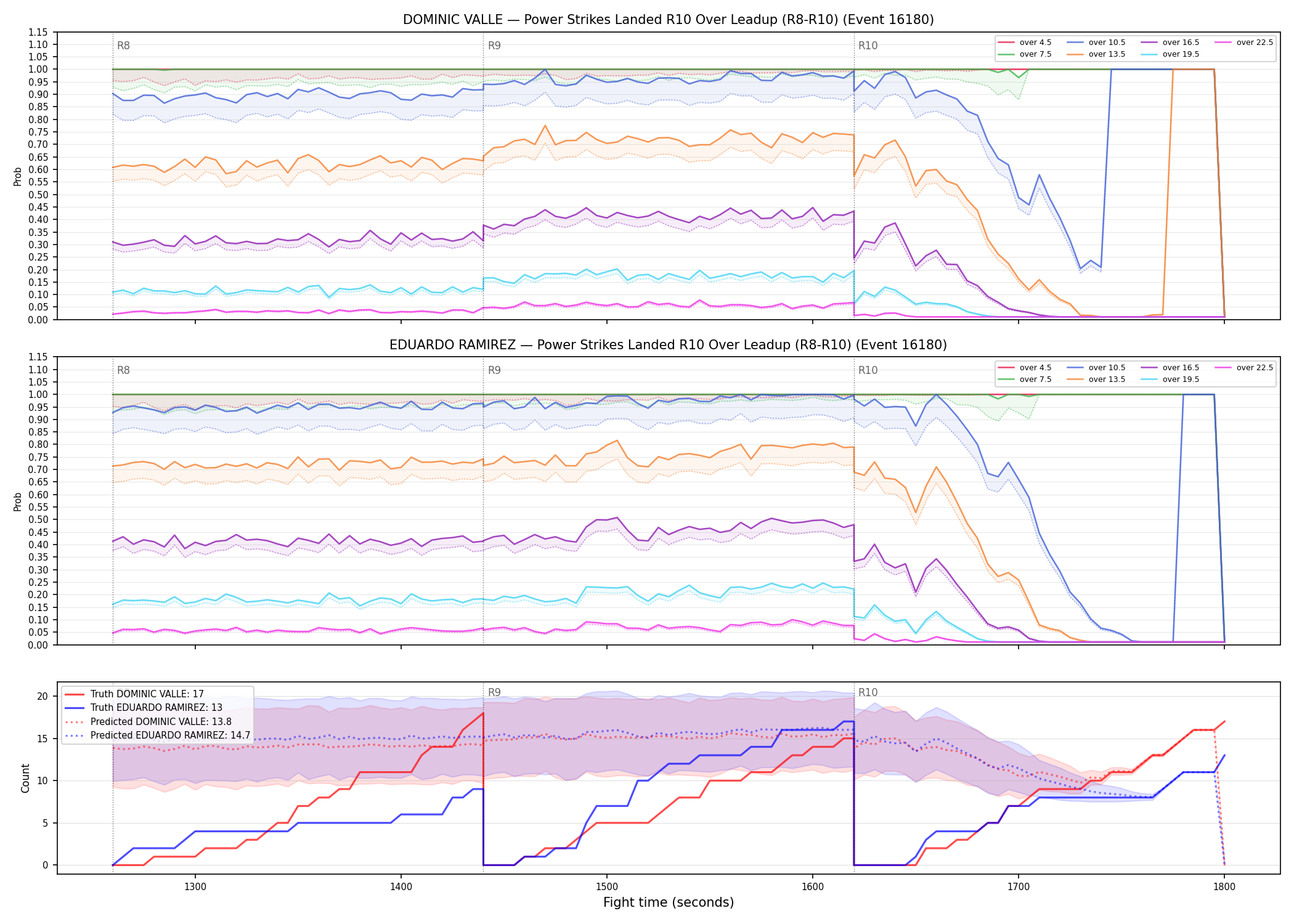Click the 20 tick on Count axis
The width and height of the screenshot is (1294, 924).
43,697
